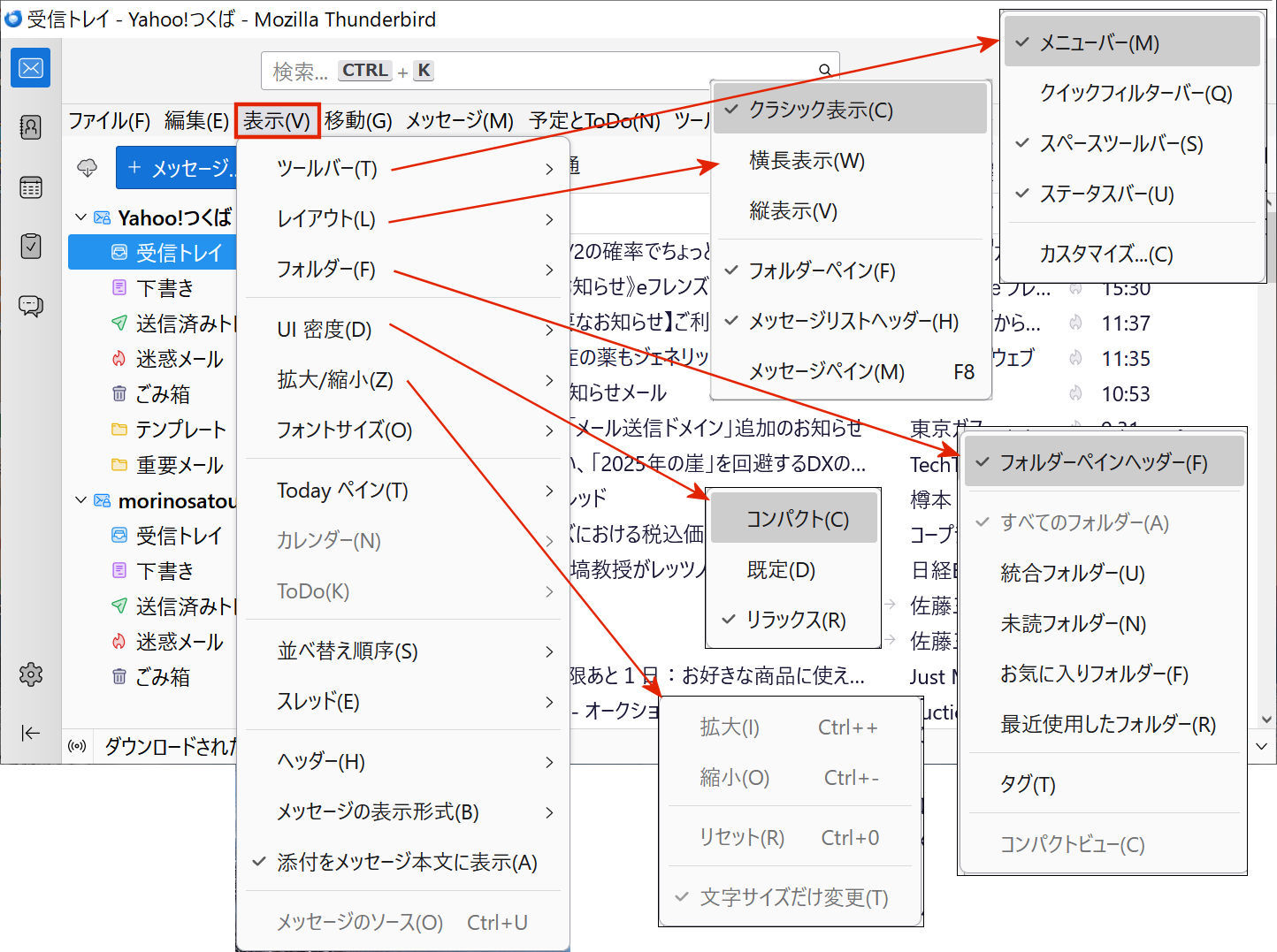Screen dimensions: 1277x952
Task: Select 横長表示(W) layout option
Action: [807, 161]
